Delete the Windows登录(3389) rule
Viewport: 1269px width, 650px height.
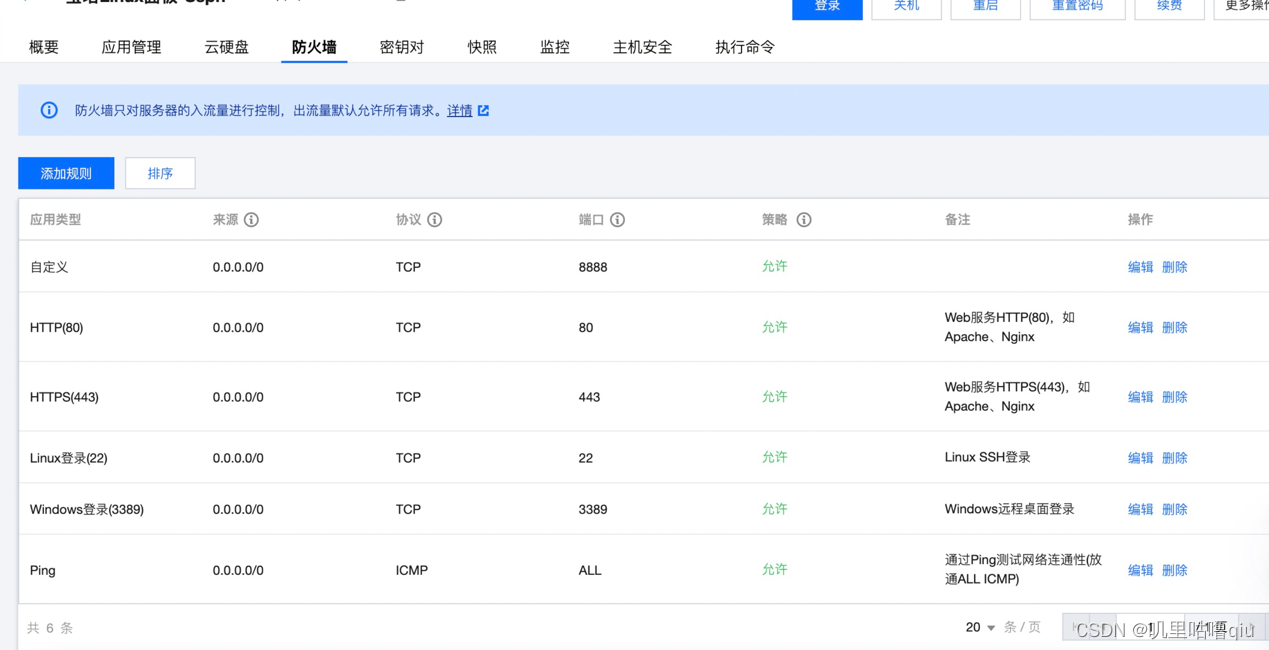click(x=1175, y=509)
